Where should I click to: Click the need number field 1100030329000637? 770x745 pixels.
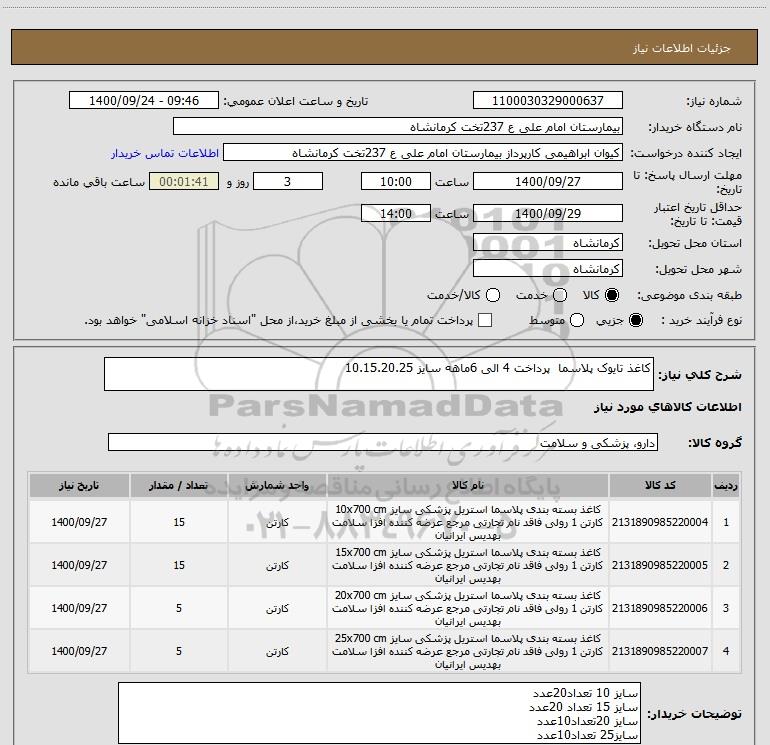coord(548,101)
